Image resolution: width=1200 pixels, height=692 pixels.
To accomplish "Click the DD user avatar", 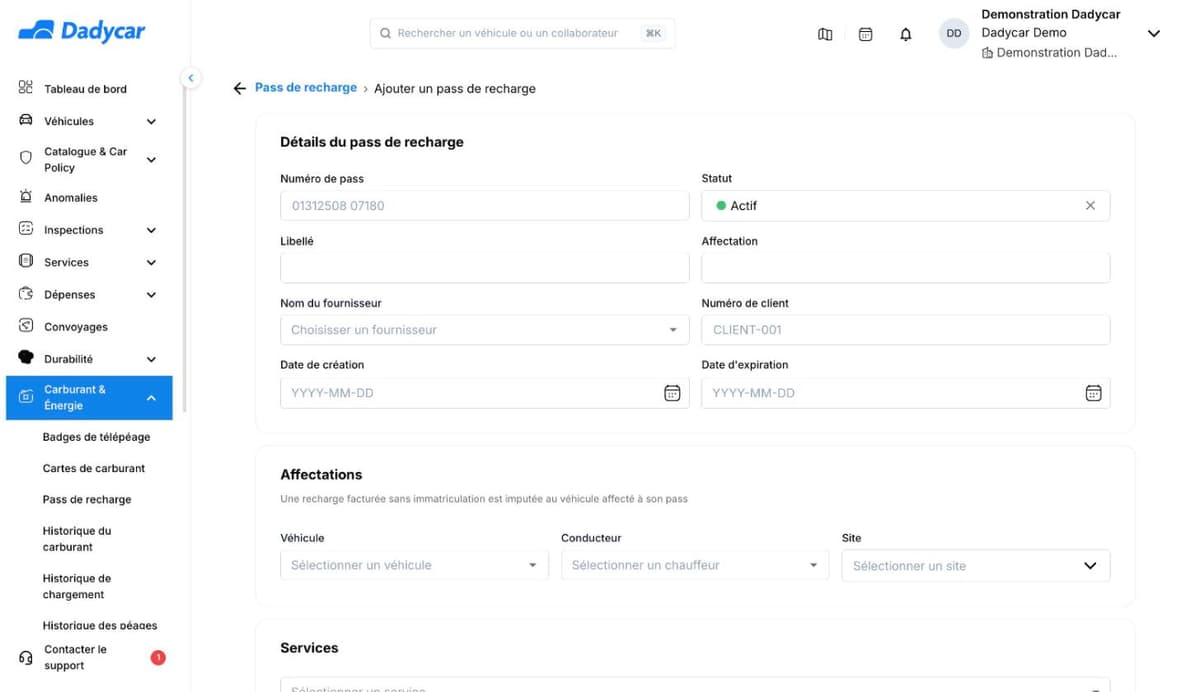I will pos(954,33).
